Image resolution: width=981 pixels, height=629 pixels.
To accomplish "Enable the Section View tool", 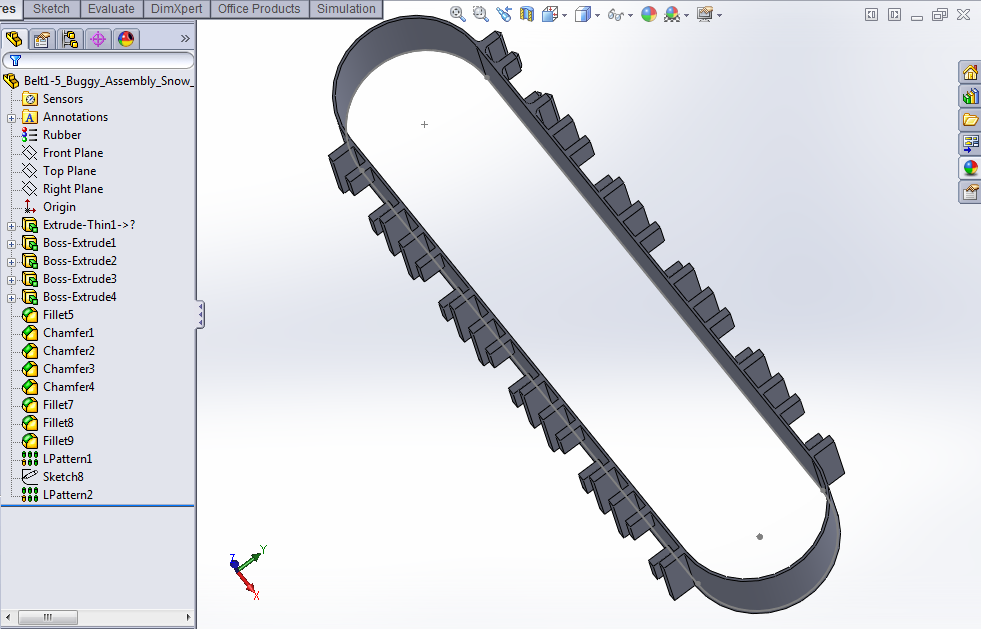I will click(x=526, y=15).
